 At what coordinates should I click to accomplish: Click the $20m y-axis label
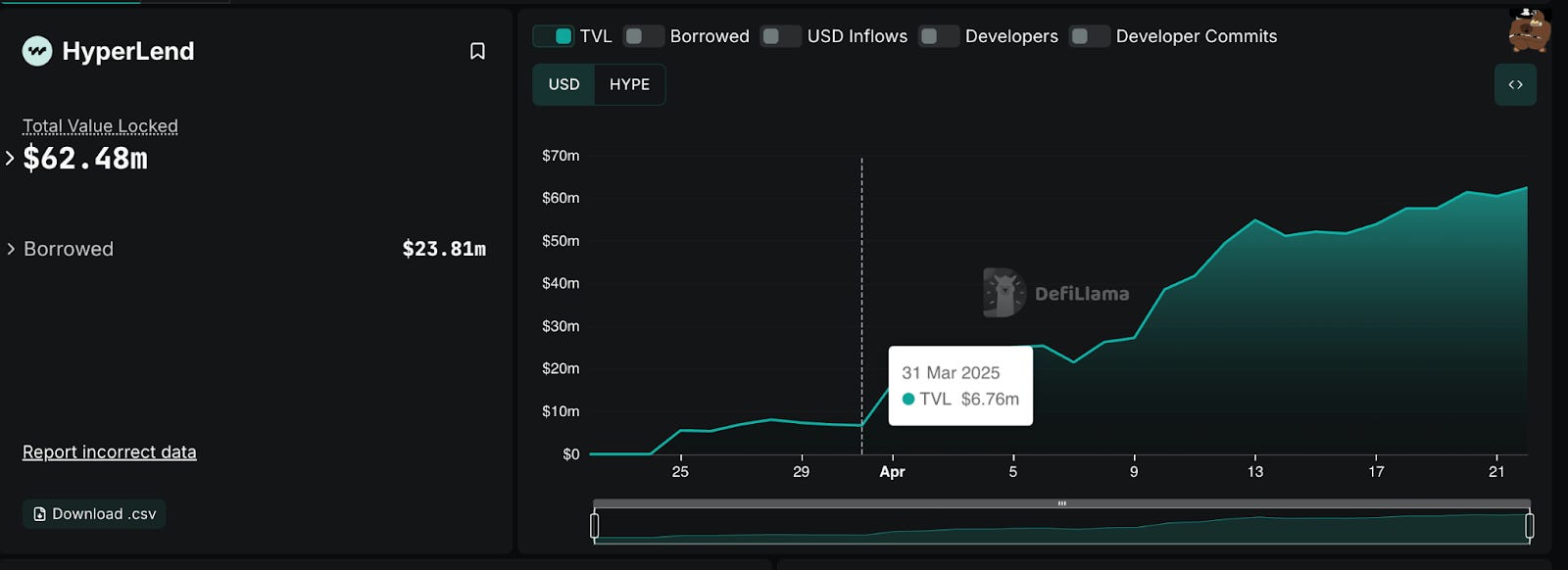coord(561,368)
